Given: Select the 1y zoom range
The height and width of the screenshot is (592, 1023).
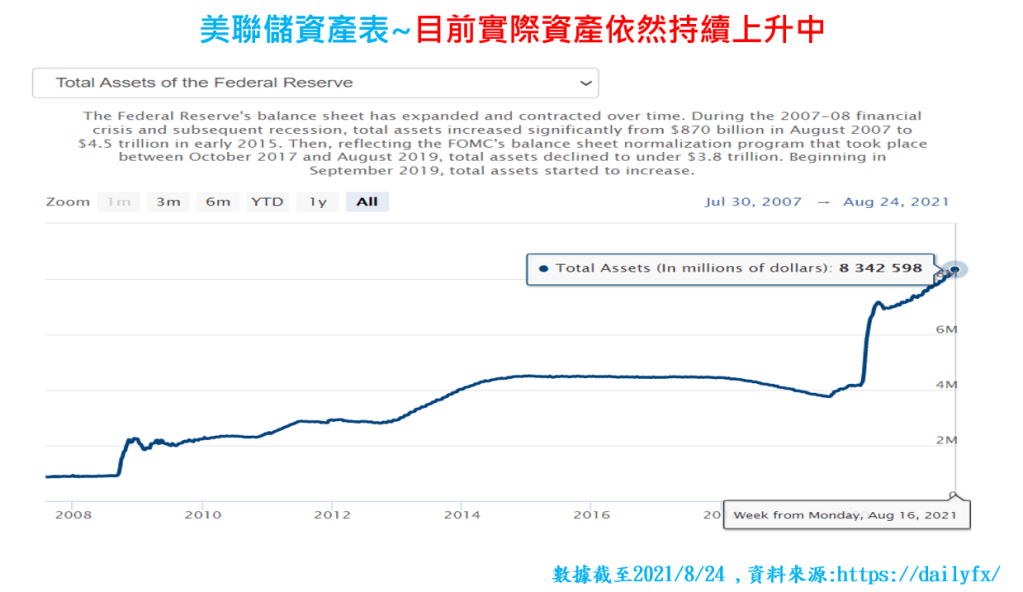Looking at the screenshot, I should tap(317, 202).
